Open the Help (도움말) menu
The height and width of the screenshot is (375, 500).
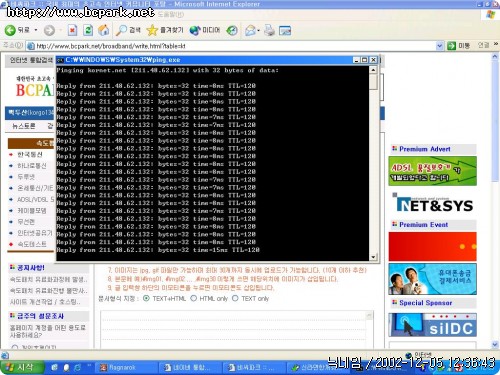[171, 15]
